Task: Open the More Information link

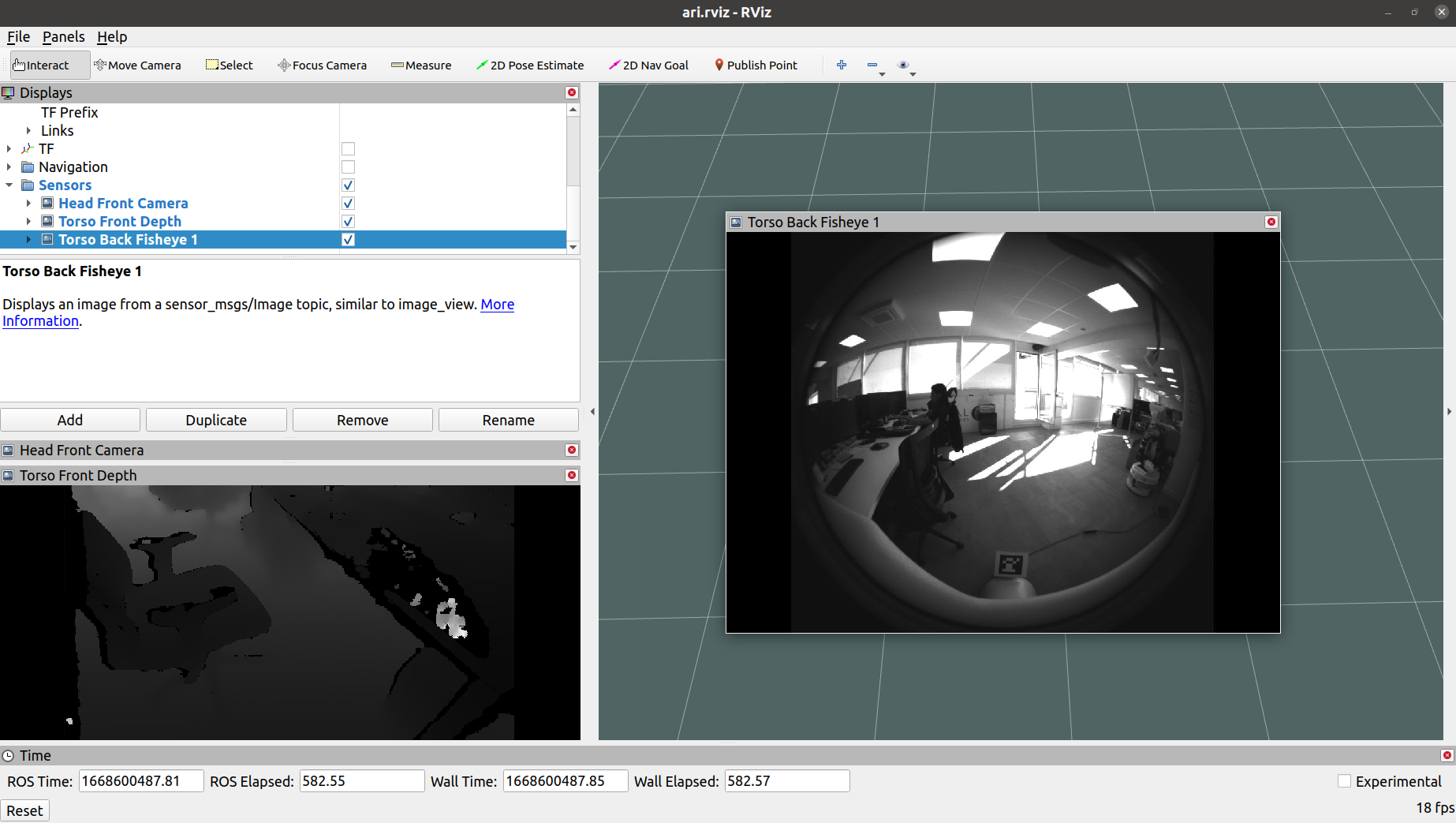Action: coord(497,304)
